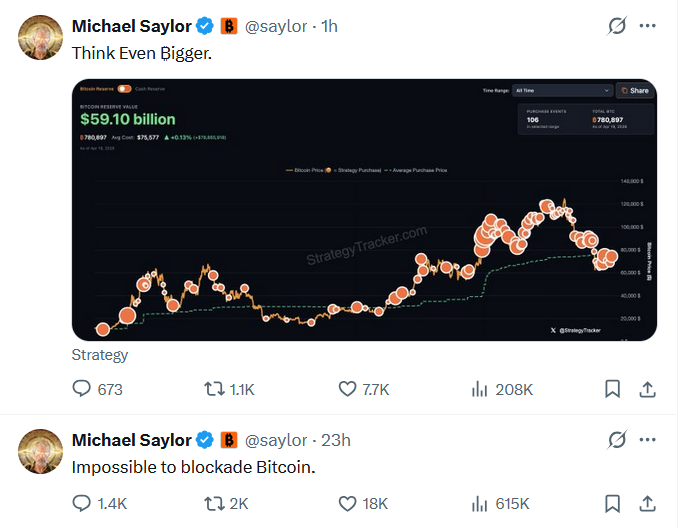Open more options on second post
This screenshot has width=680, height=528.
tap(648, 440)
